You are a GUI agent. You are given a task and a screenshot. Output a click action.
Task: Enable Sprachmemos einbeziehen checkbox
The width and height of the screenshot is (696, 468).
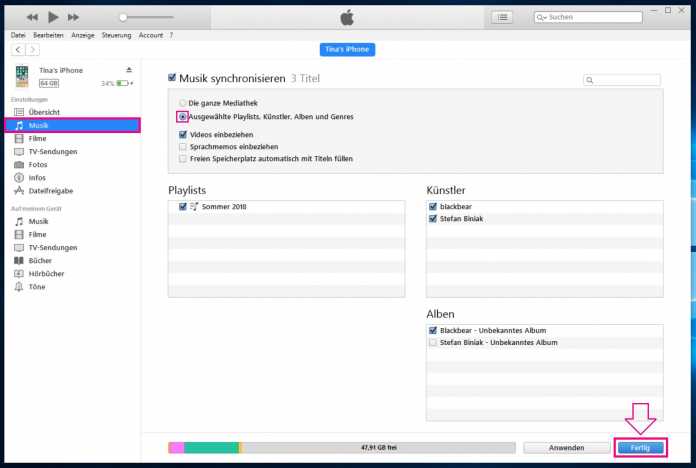coord(182,146)
